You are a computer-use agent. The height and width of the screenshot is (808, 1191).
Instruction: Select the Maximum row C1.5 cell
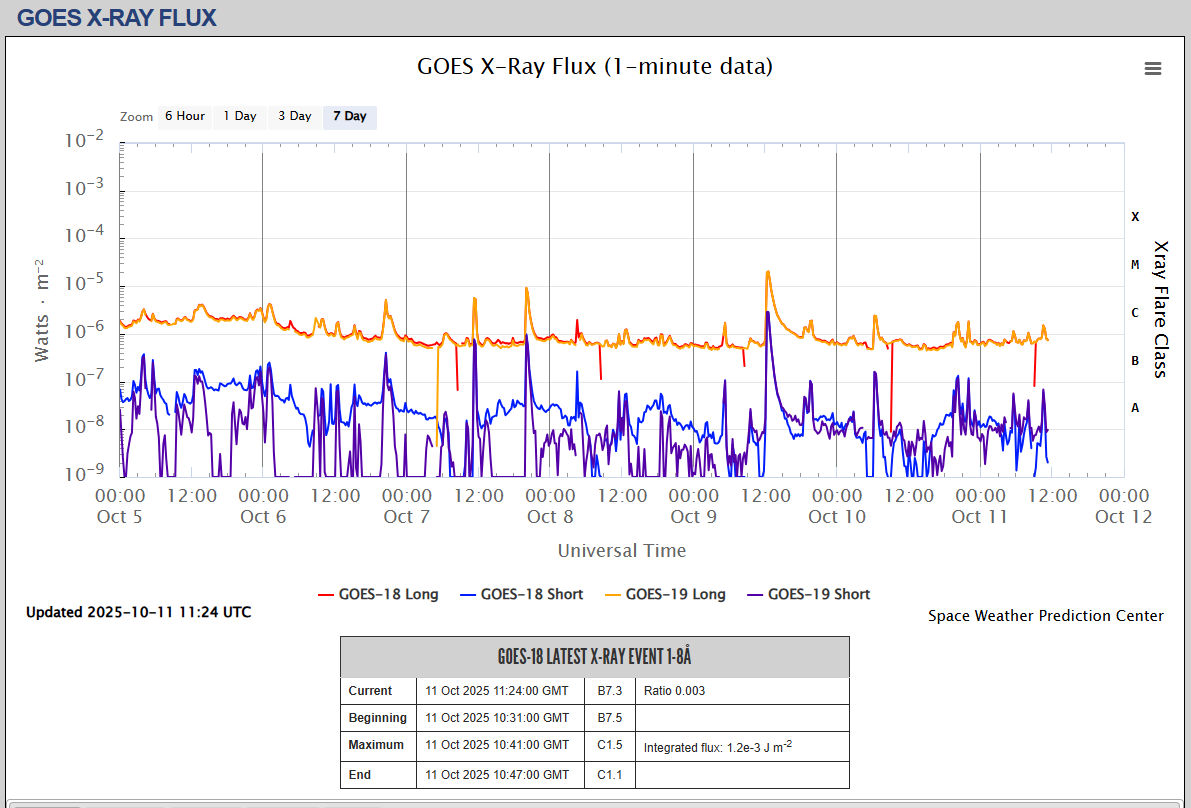(x=610, y=745)
